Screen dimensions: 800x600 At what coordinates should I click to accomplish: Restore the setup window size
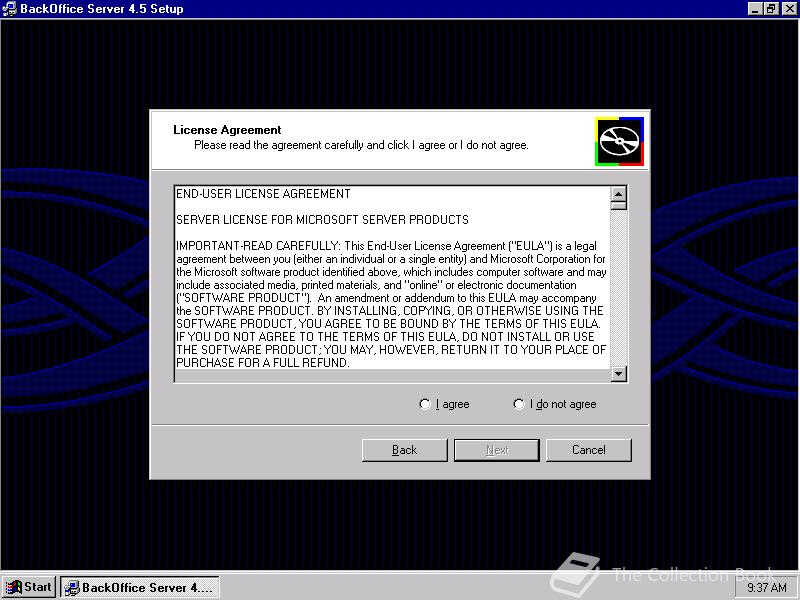pyautogui.click(x=770, y=9)
